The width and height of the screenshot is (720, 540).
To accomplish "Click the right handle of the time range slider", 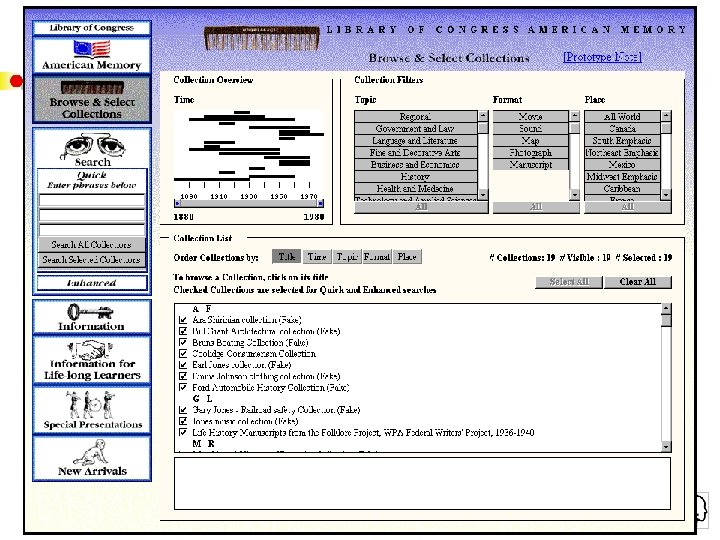I will (321, 203).
